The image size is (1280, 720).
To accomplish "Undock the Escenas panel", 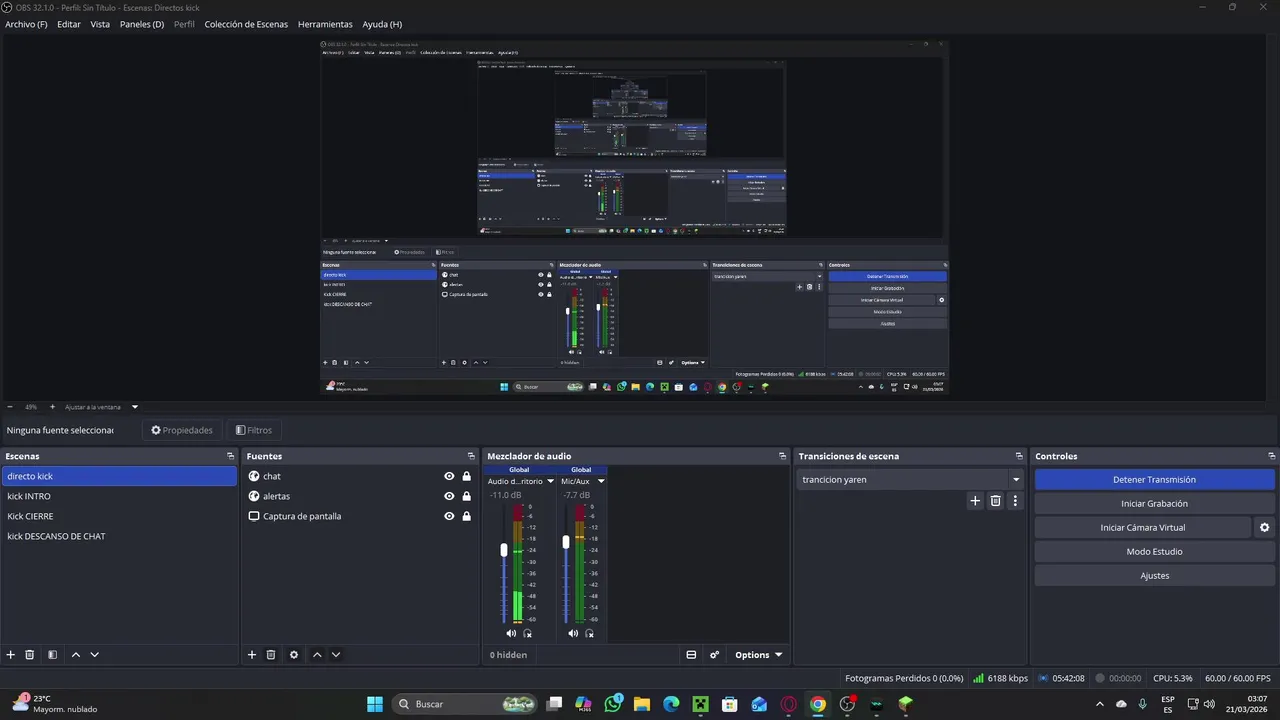I will tap(230, 456).
